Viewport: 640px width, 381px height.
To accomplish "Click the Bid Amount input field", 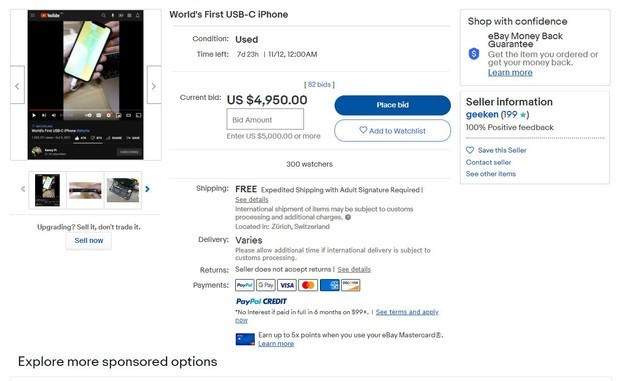I will pyautogui.click(x=265, y=119).
